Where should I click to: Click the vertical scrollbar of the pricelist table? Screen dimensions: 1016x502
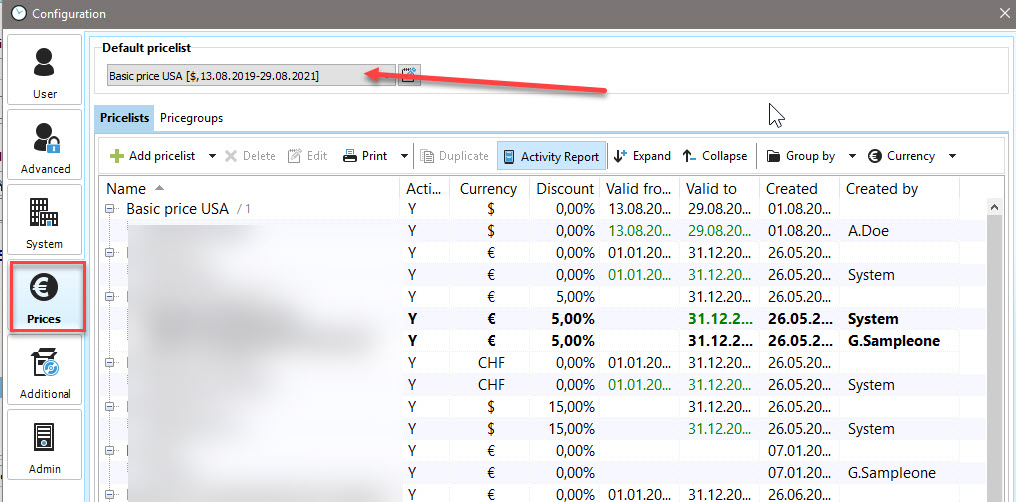click(x=994, y=350)
